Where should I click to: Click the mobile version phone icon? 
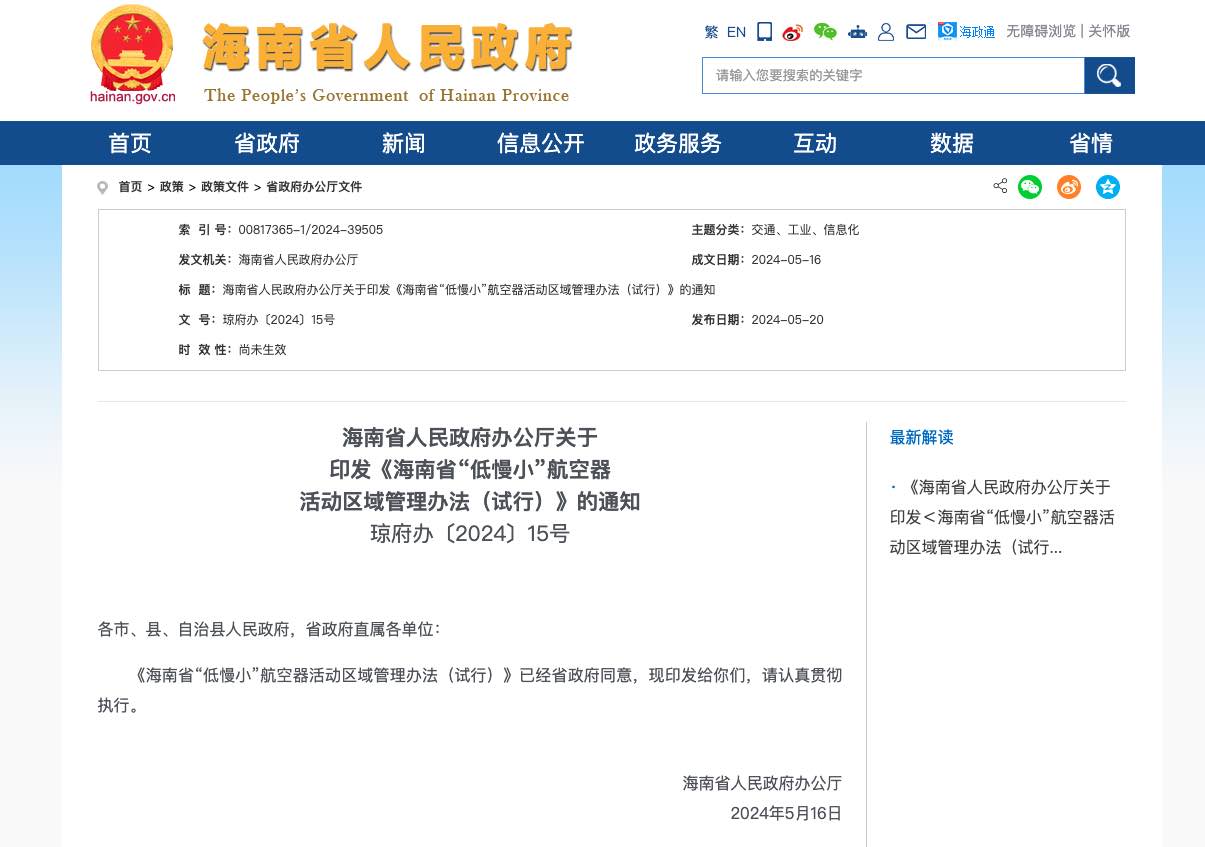(764, 32)
